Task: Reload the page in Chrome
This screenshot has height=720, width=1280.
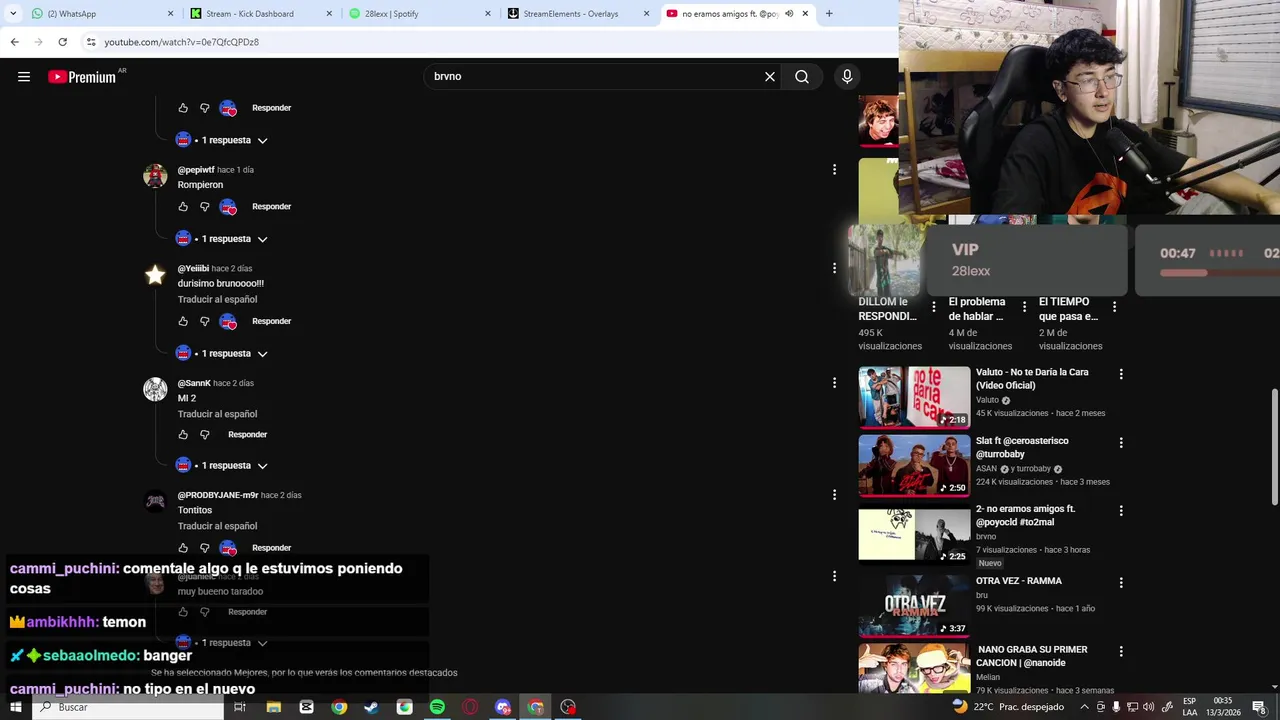Action: coord(62,42)
